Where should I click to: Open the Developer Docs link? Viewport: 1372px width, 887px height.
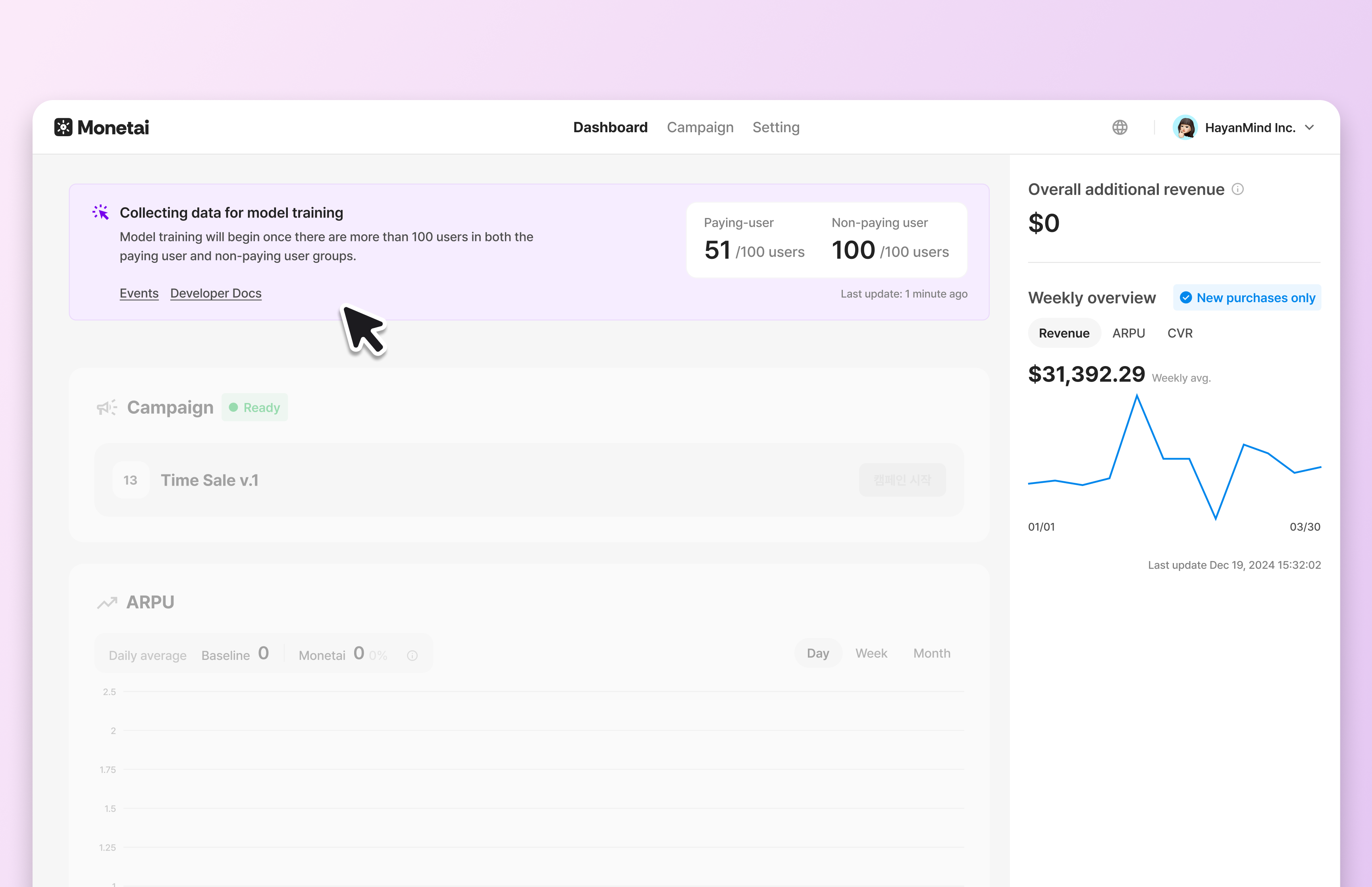tap(215, 293)
